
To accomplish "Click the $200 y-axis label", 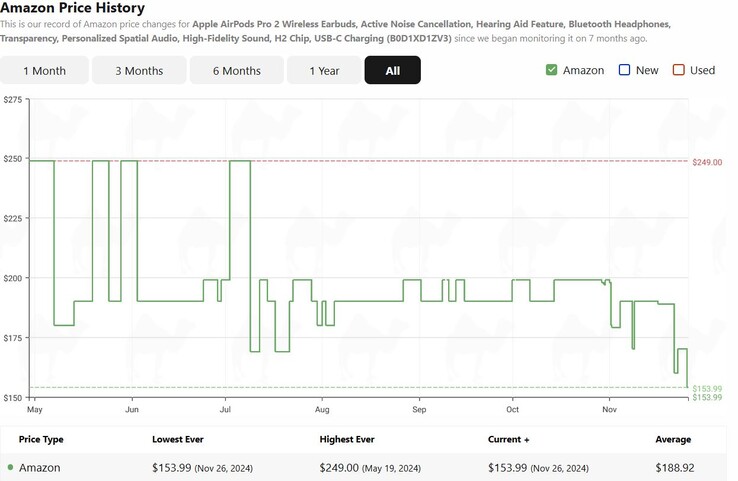I will [x=13, y=278].
